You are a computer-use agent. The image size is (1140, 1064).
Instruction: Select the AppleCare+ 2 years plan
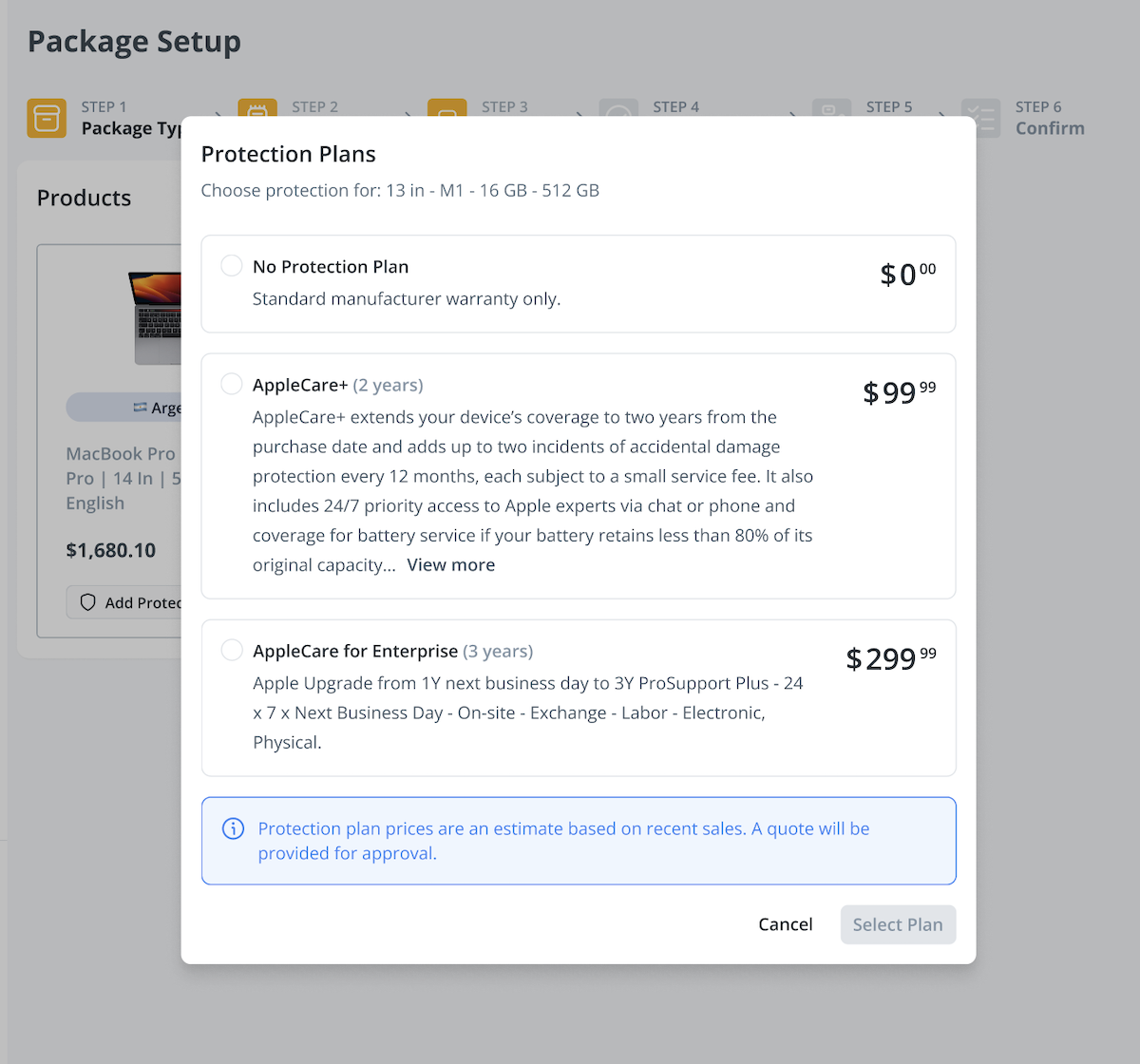(x=231, y=384)
